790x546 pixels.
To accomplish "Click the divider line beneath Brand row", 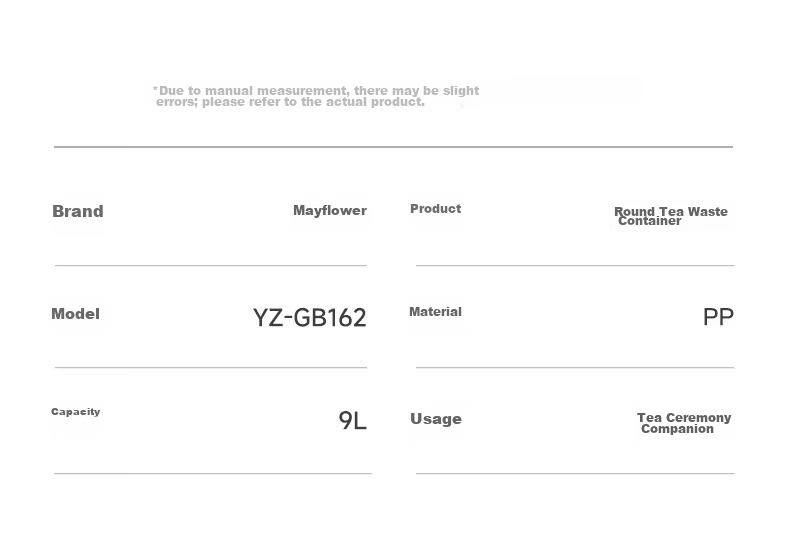I will point(211,265).
